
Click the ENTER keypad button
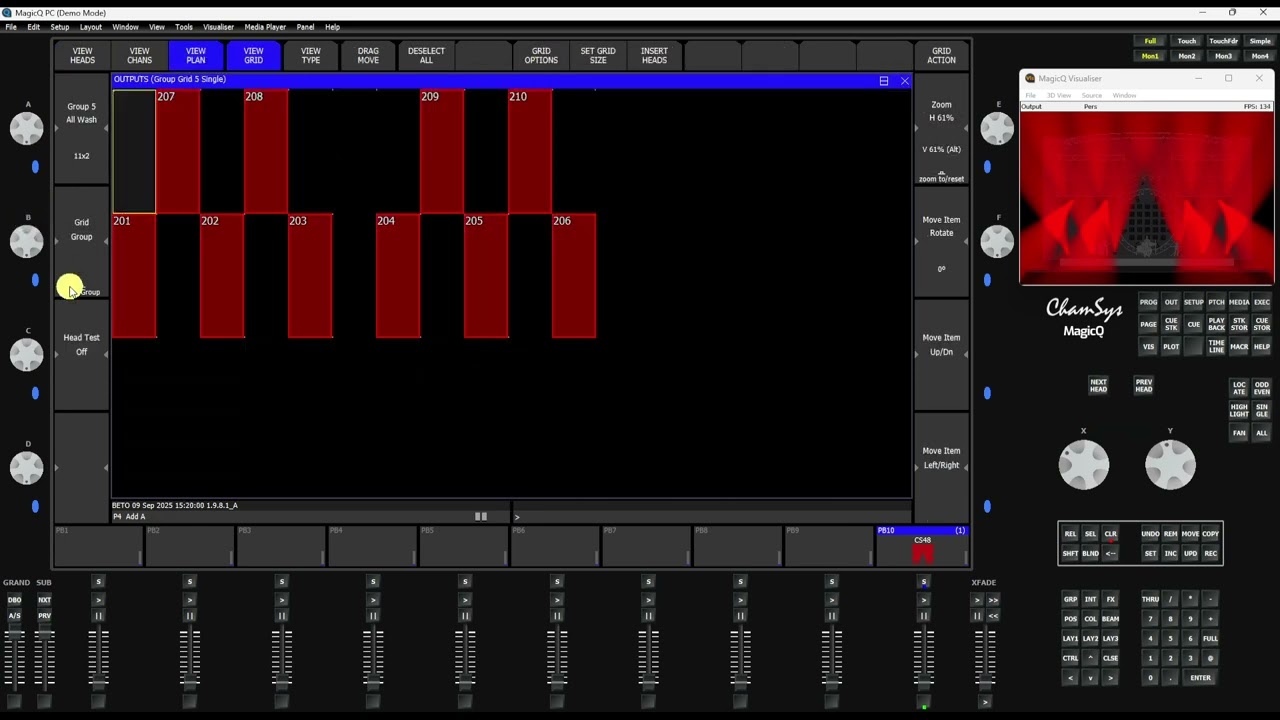click(x=1200, y=678)
